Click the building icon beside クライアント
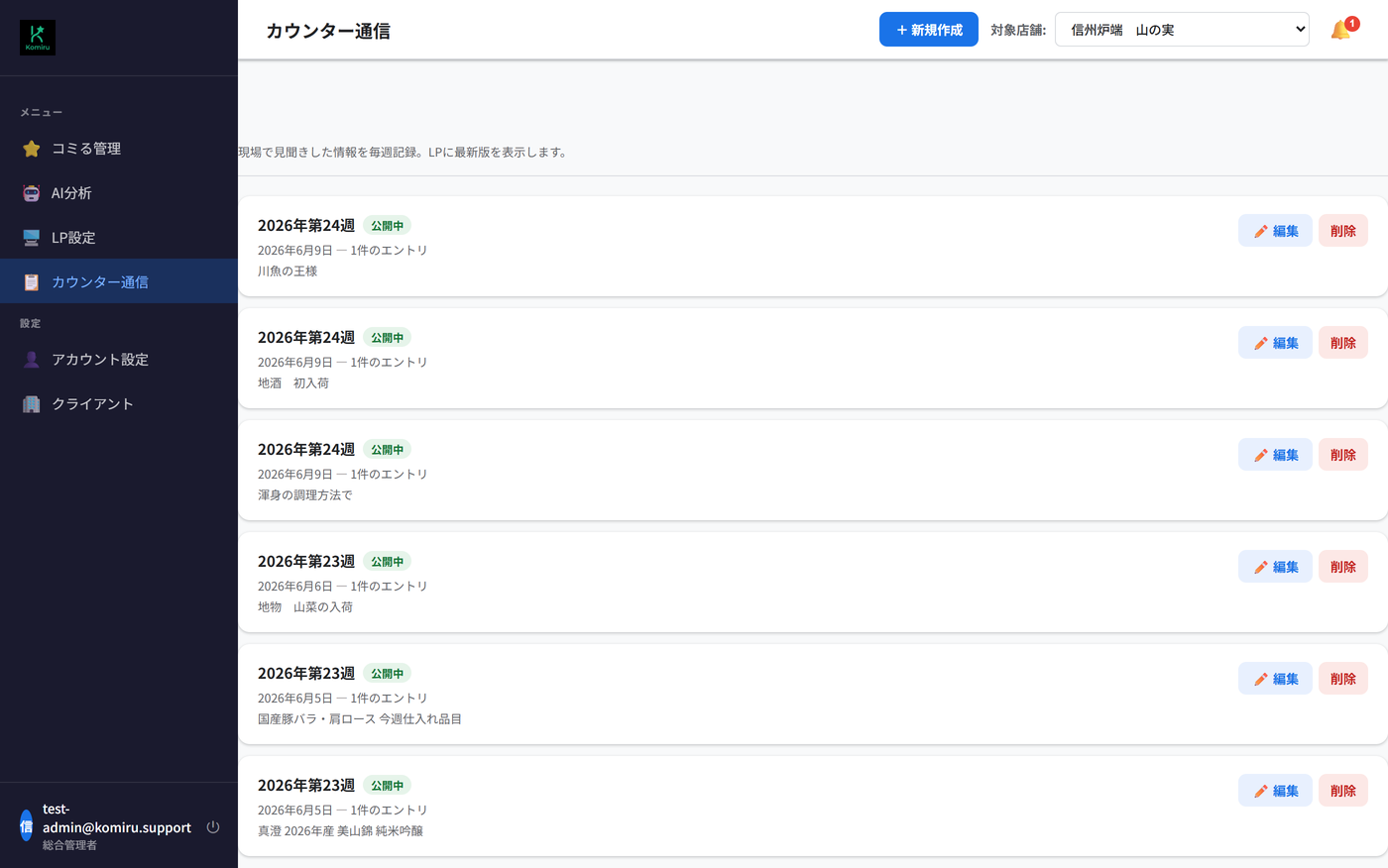The image size is (1388, 868). point(32,404)
